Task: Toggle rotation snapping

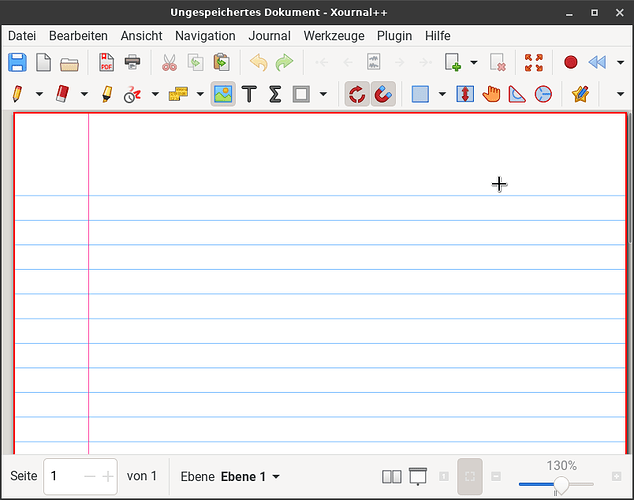Action: point(357,94)
